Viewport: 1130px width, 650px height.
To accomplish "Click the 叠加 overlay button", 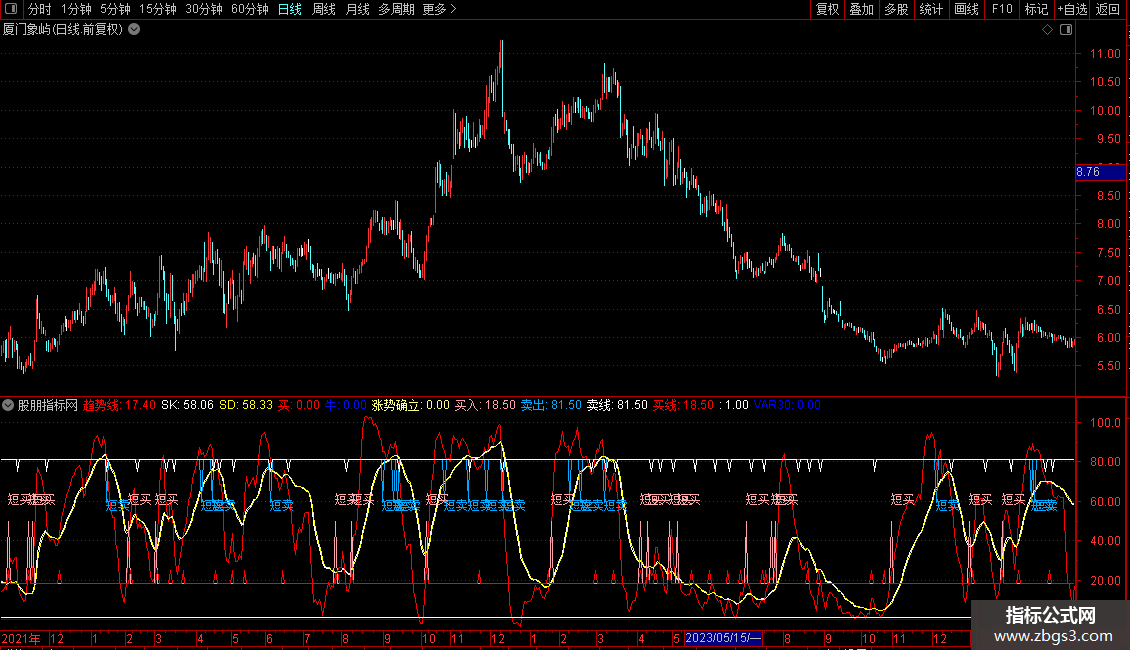I will (x=861, y=9).
